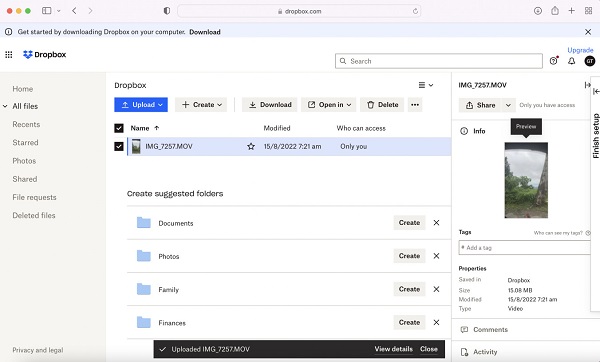600x362 pixels.
Task: Change the list view layout dropdown
Action: click(x=426, y=85)
